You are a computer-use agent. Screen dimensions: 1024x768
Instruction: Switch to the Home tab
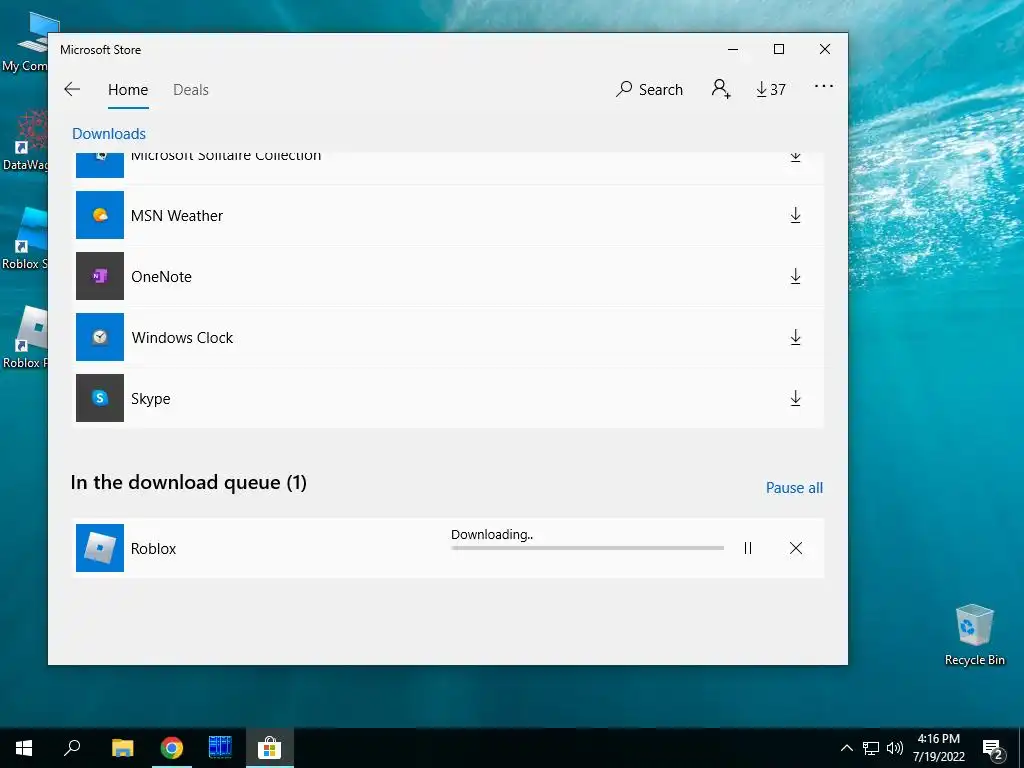128,89
